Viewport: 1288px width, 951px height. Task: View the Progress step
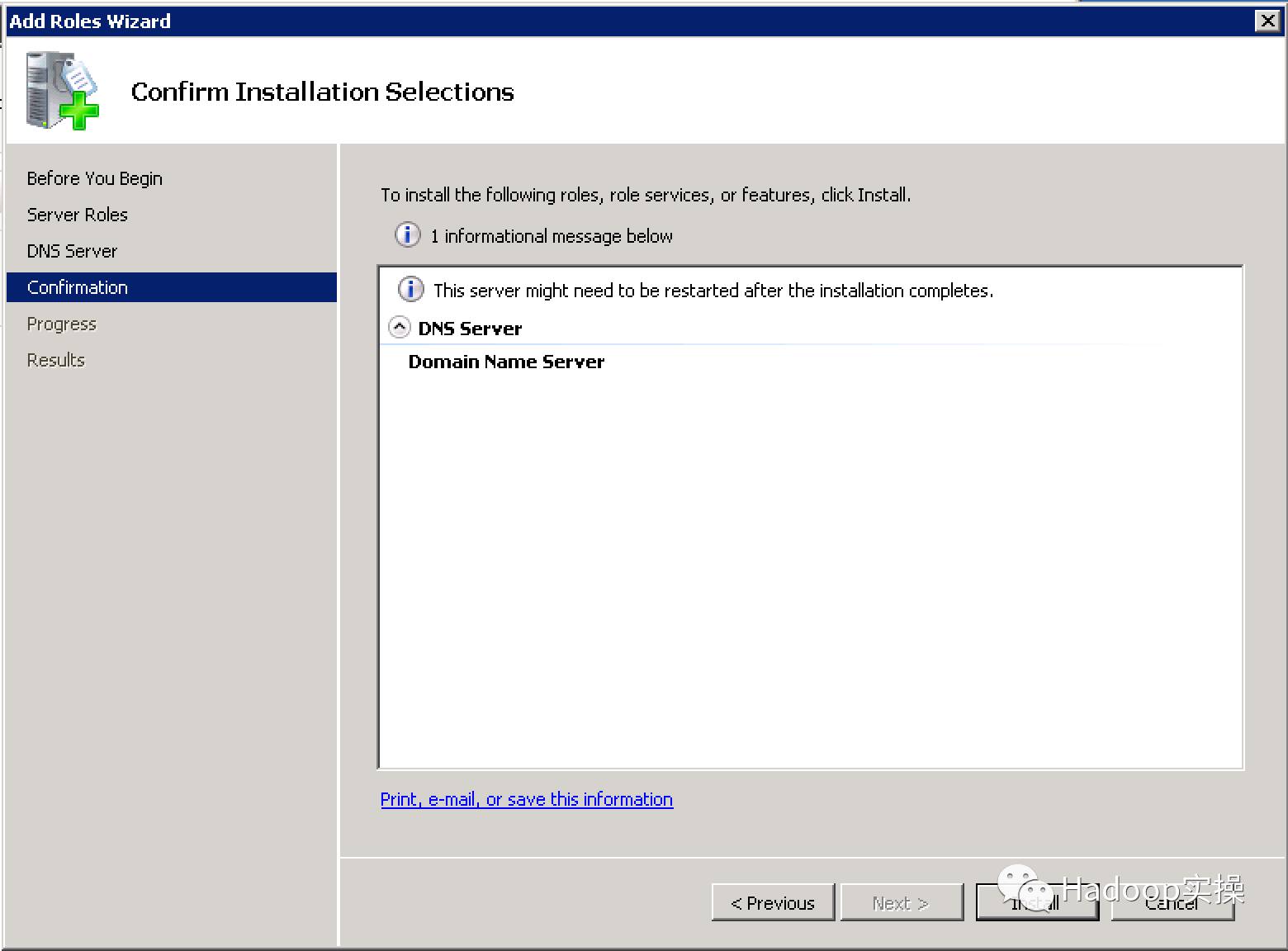pyautogui.click(x=61, y=324)
